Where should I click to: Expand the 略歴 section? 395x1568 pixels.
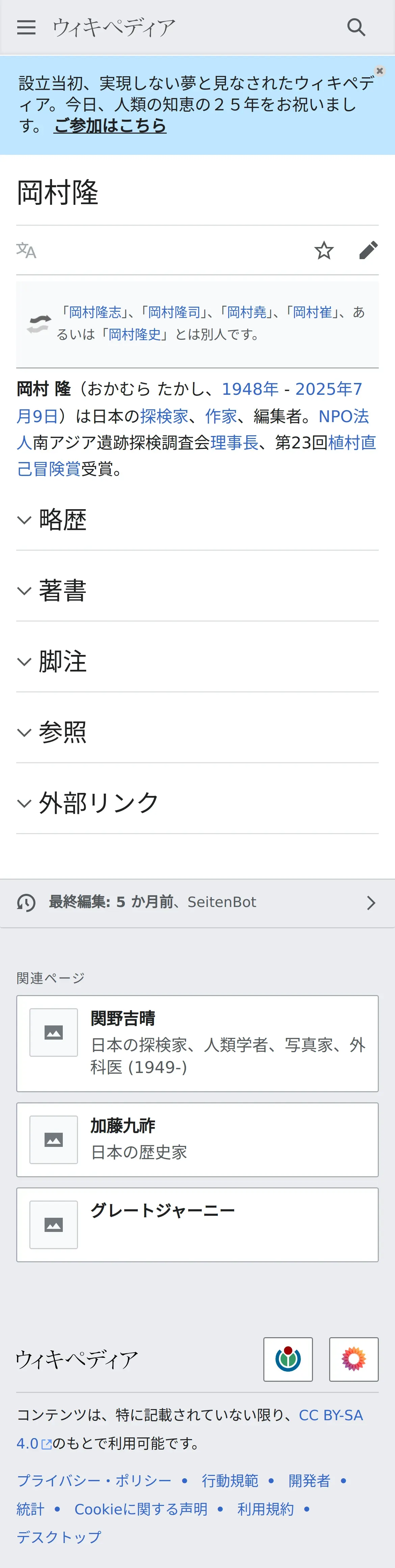[197, 520]
